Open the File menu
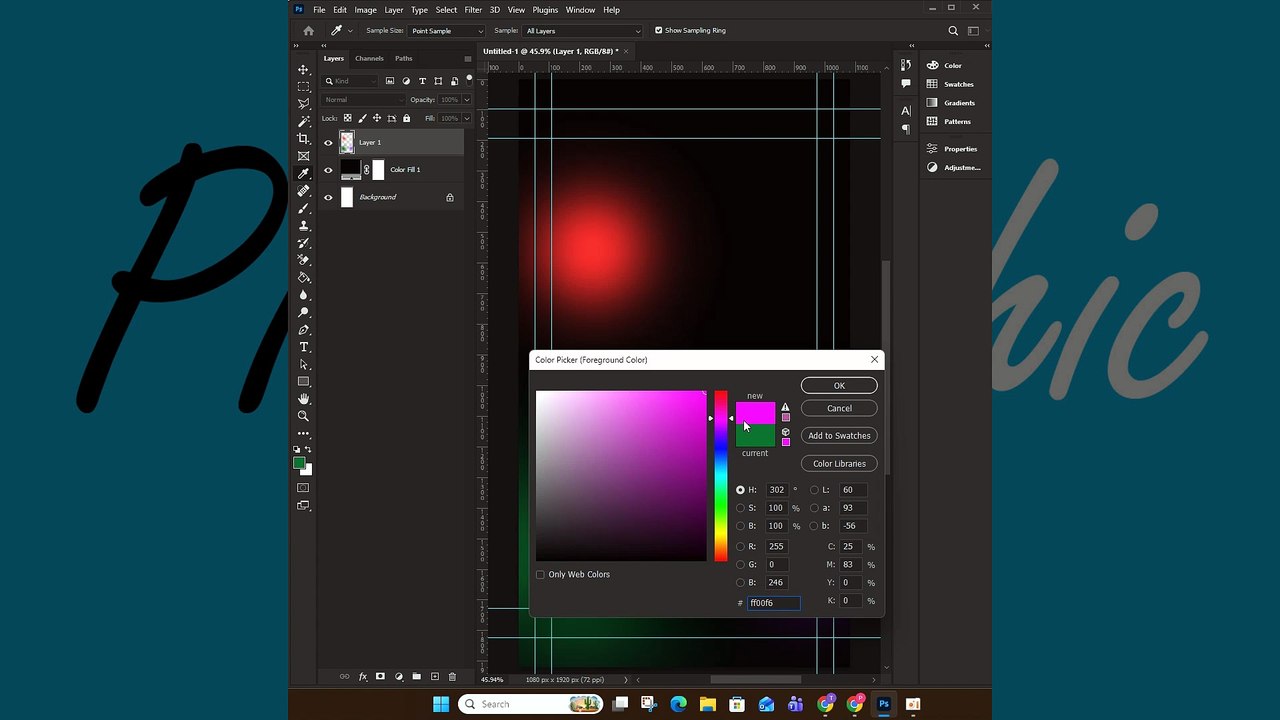Screen dimensions: 1280x720 [x=319, y=10]
